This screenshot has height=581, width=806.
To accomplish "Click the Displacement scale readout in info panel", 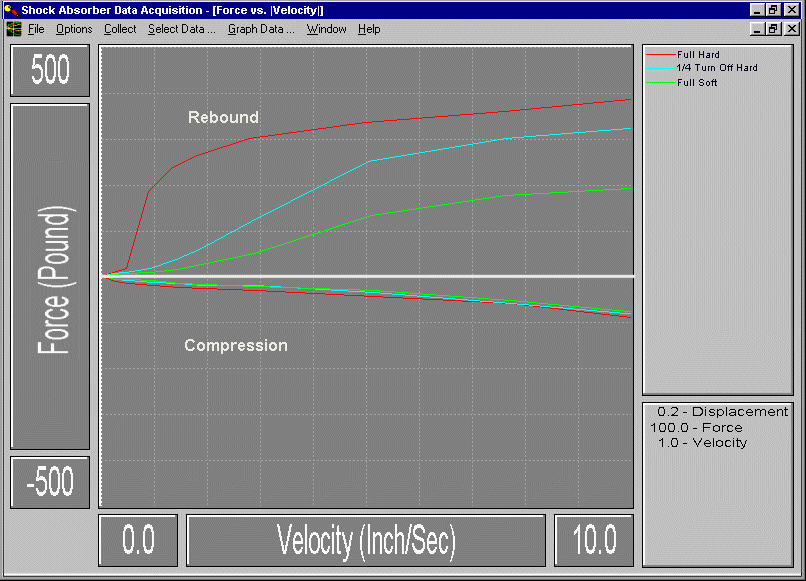I will (x=722, y=411).
